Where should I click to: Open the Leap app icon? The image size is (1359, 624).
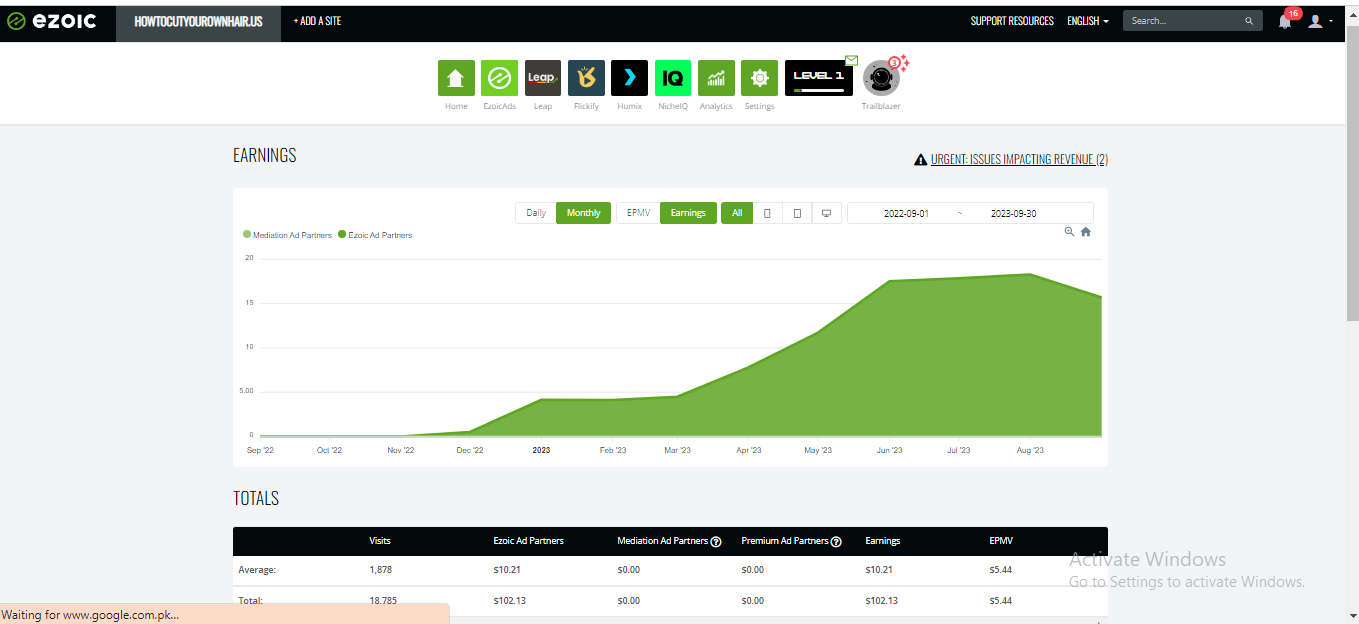[543, 78]
